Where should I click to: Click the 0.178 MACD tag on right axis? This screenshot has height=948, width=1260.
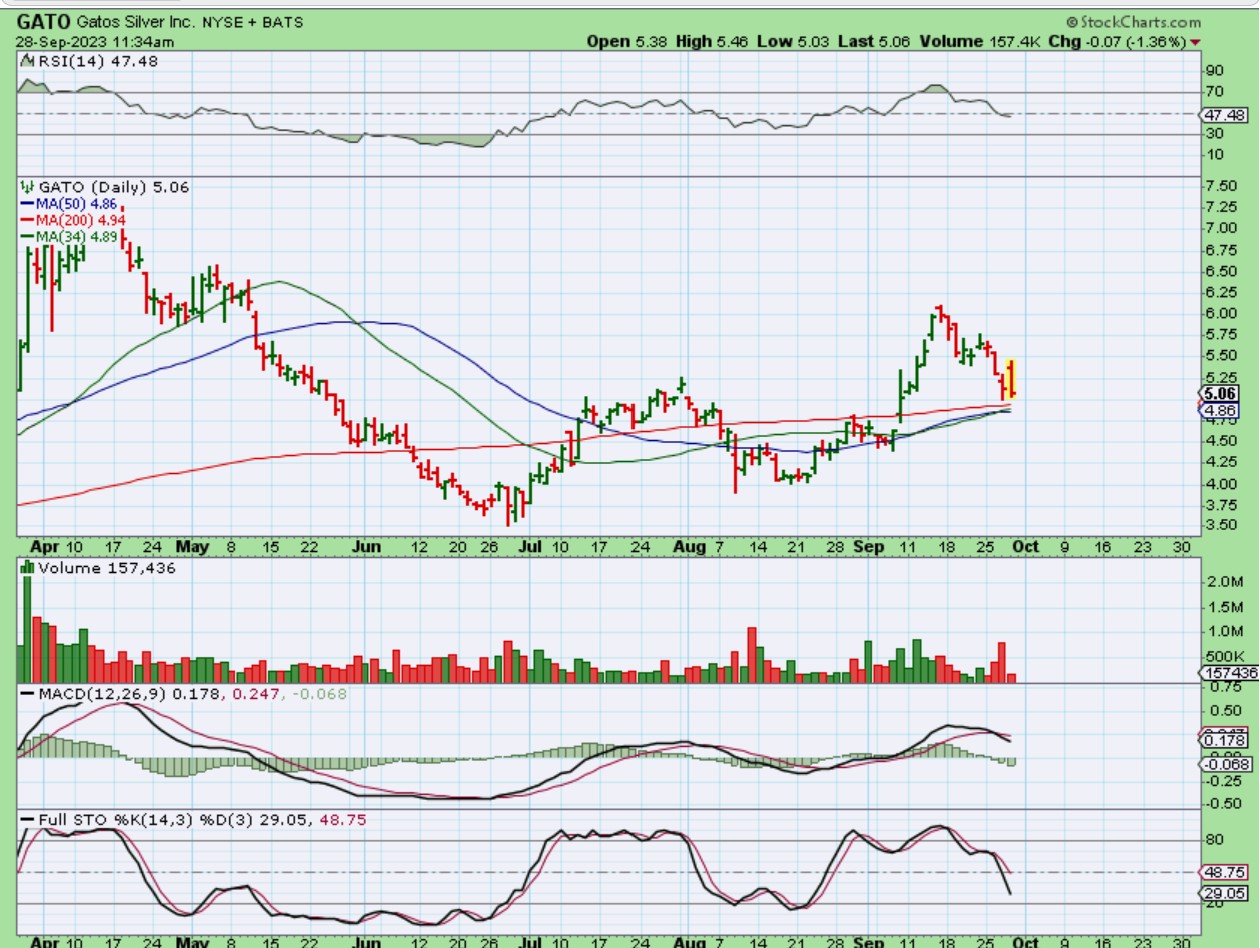pos(1224,741)
